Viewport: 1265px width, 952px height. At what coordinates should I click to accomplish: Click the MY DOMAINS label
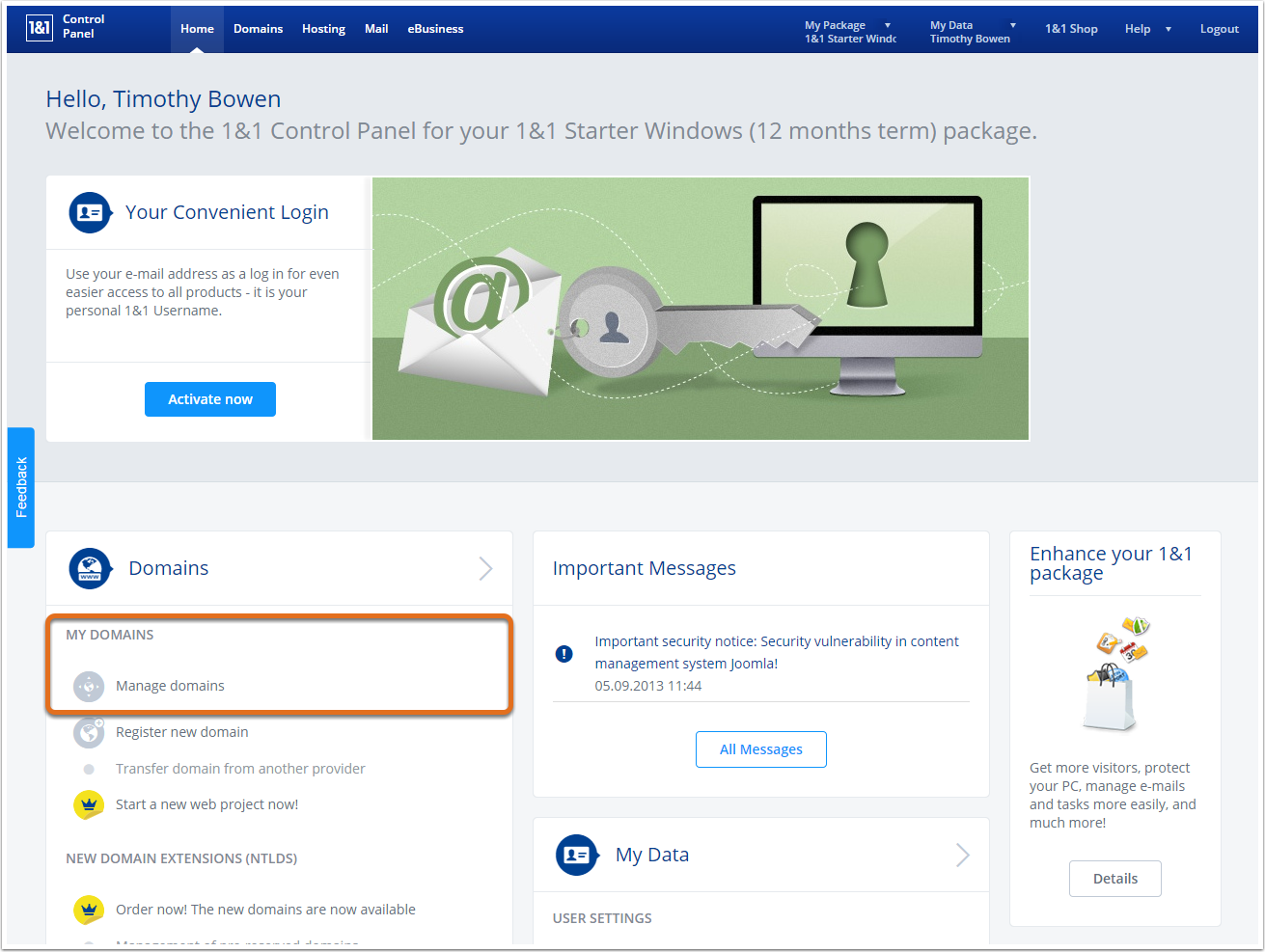[110, 635]
